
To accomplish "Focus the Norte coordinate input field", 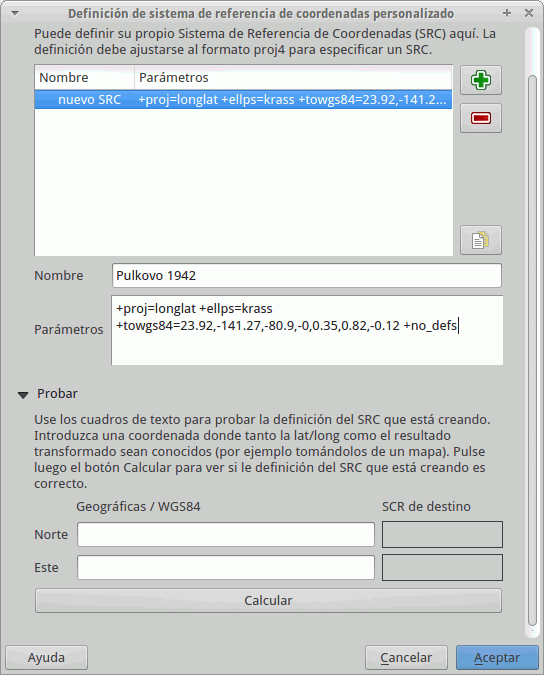I will tap(226, 535).
